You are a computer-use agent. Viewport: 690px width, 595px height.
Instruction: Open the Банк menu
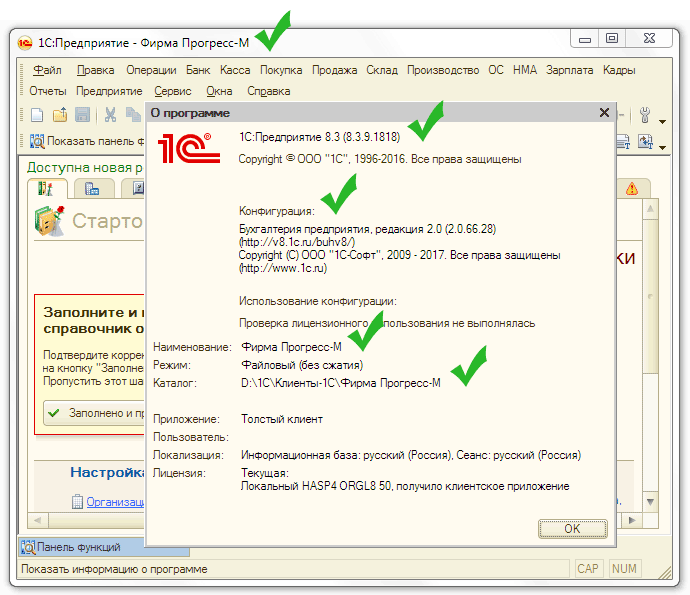click(x=198, y=70)
